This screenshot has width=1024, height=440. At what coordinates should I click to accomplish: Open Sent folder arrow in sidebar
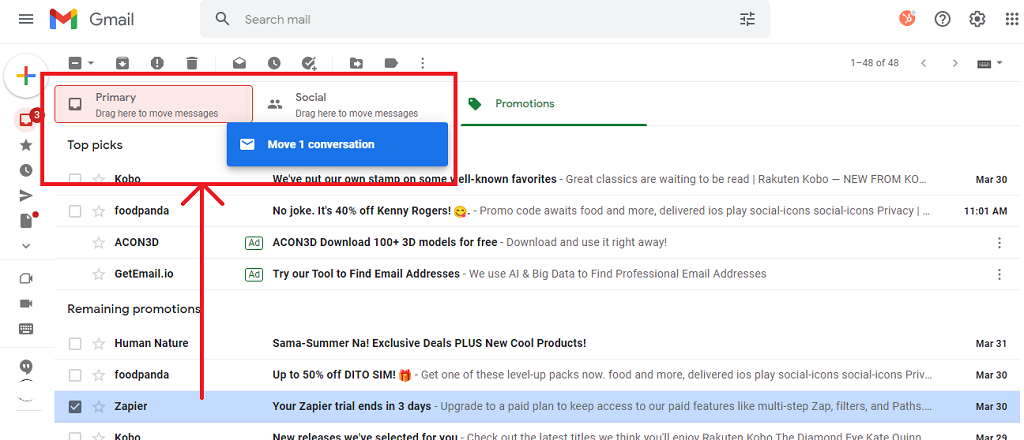click(26, 195)
